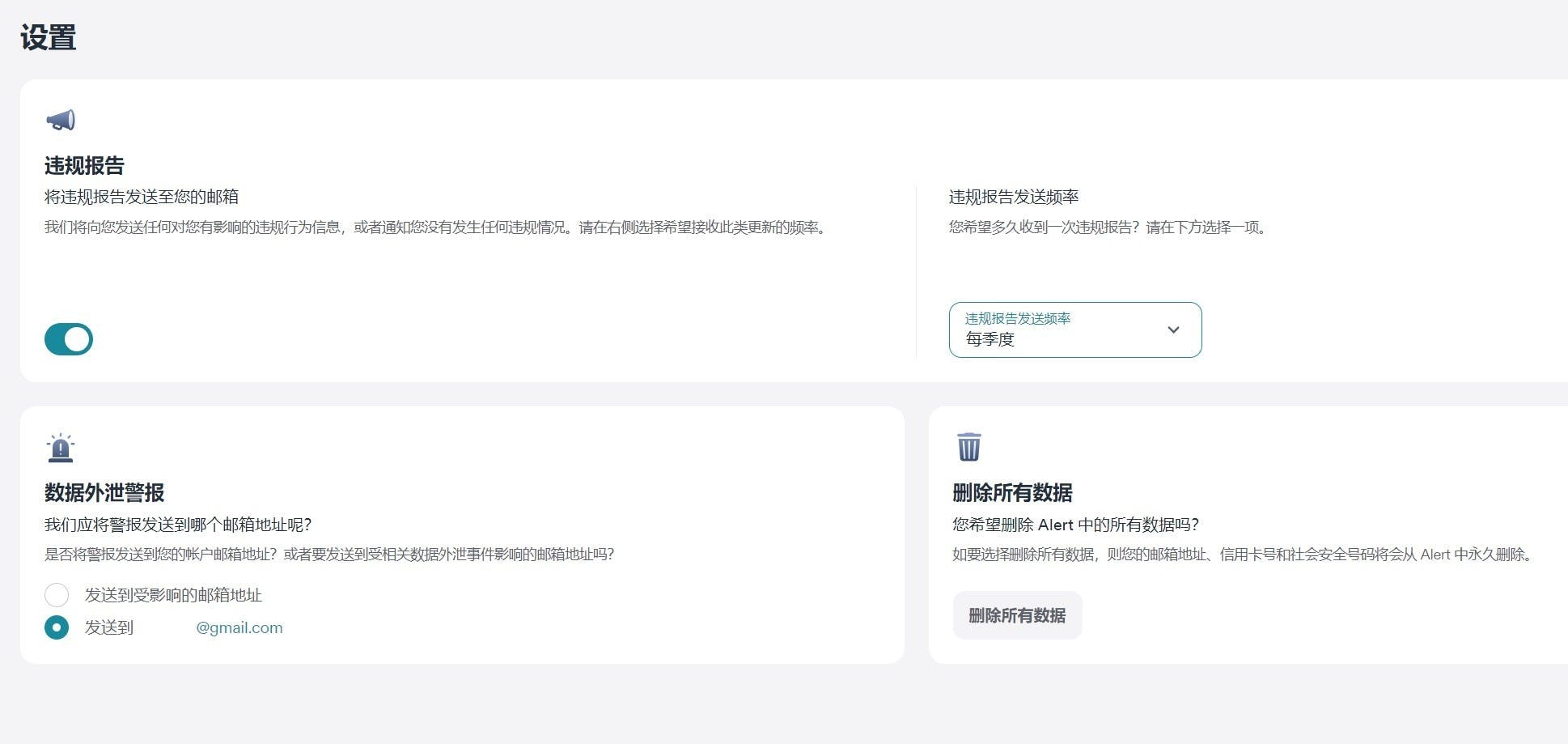Disable the 违规报告 email toggle switch
Image resolution: width=1568 pixels, height=744 pixels.
tap(69, 339)
